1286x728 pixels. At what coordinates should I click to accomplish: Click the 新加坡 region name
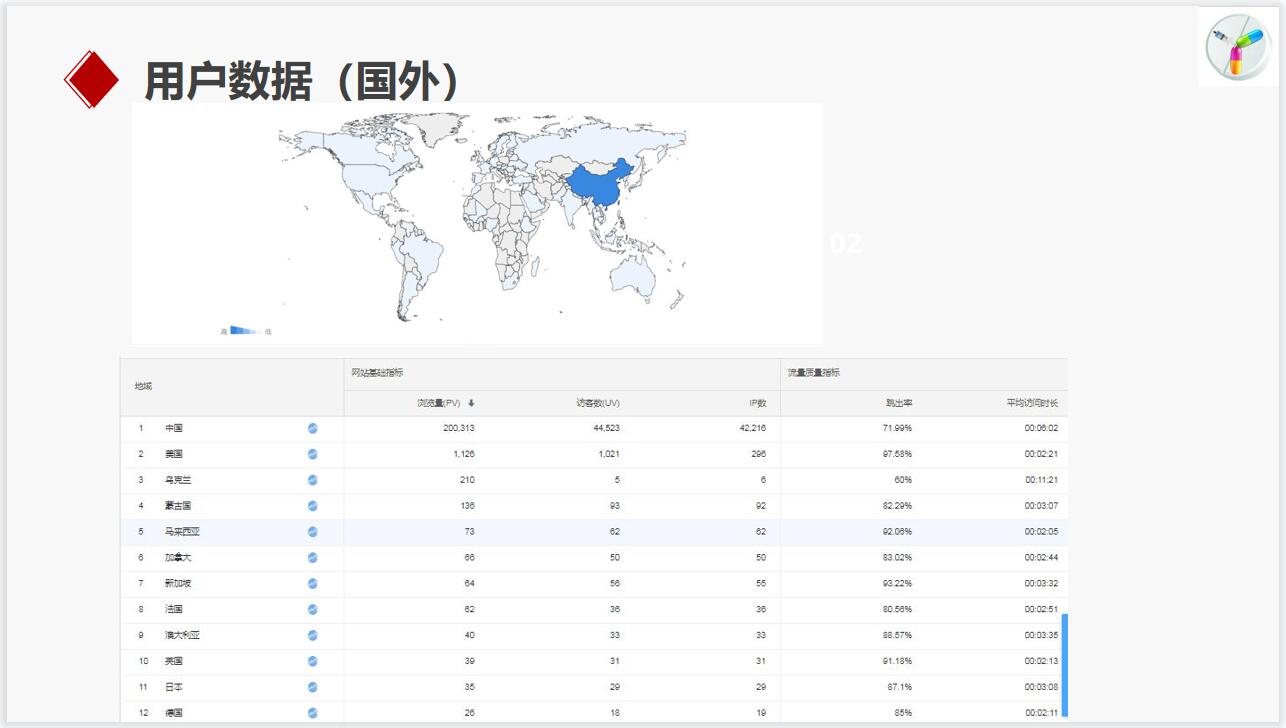pos(175,583)
